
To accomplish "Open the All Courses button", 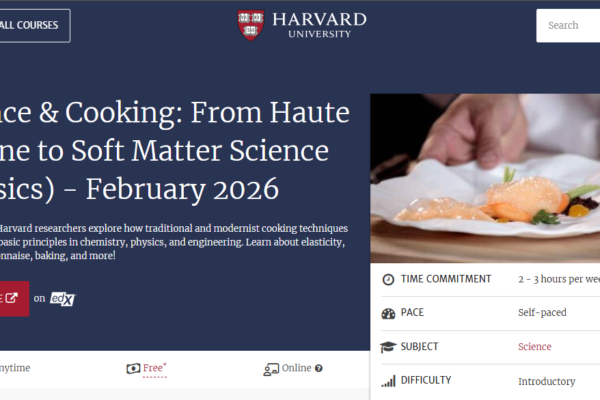I will [x=30, y=25].
